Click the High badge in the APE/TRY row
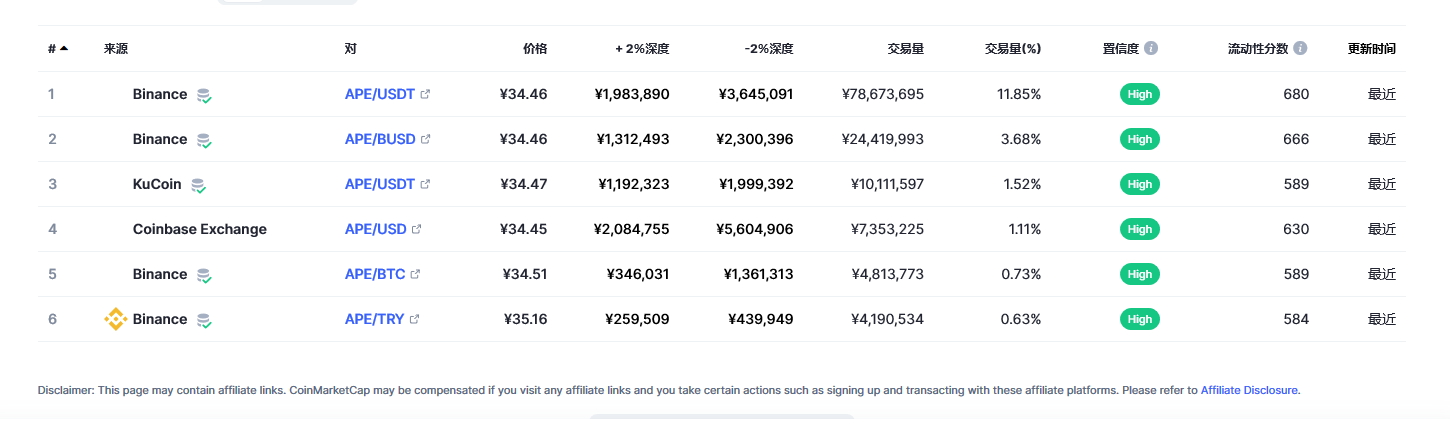 click(x=1140, y=319)
